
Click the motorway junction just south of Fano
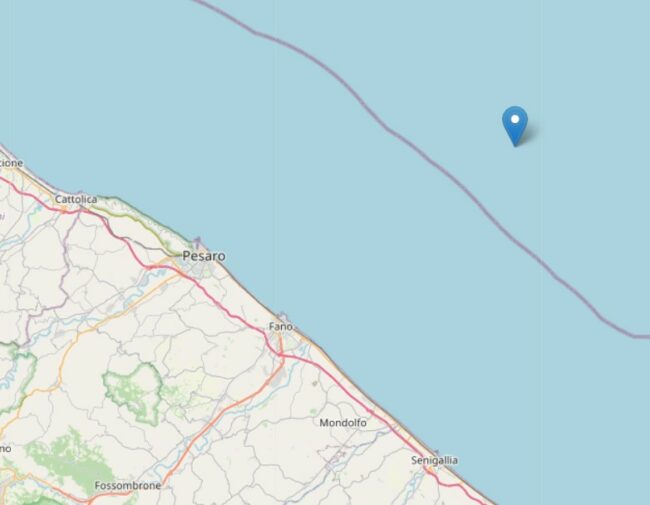[x=281, y=355]
